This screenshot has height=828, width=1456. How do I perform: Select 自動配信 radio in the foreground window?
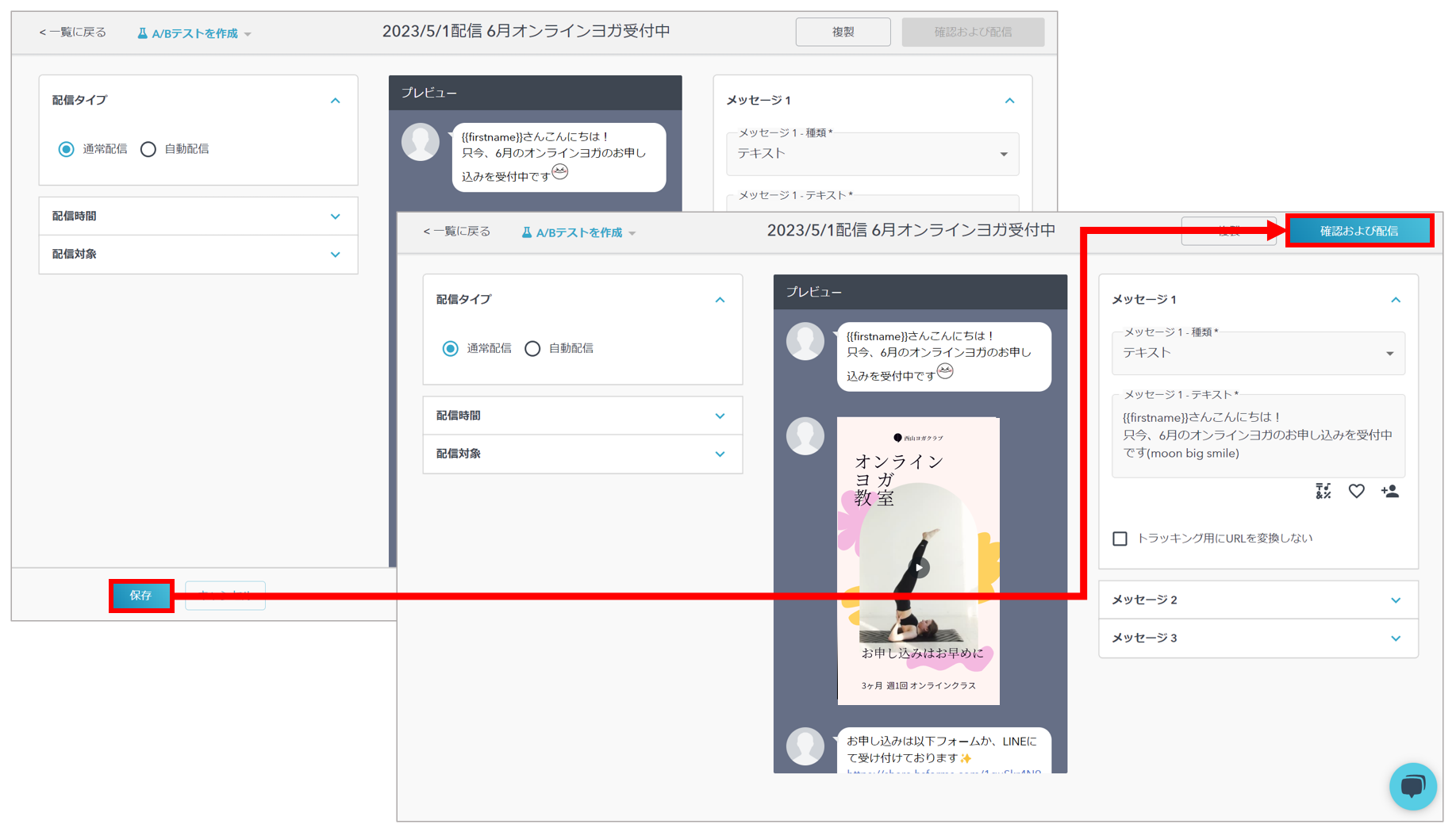coord(532,349)
